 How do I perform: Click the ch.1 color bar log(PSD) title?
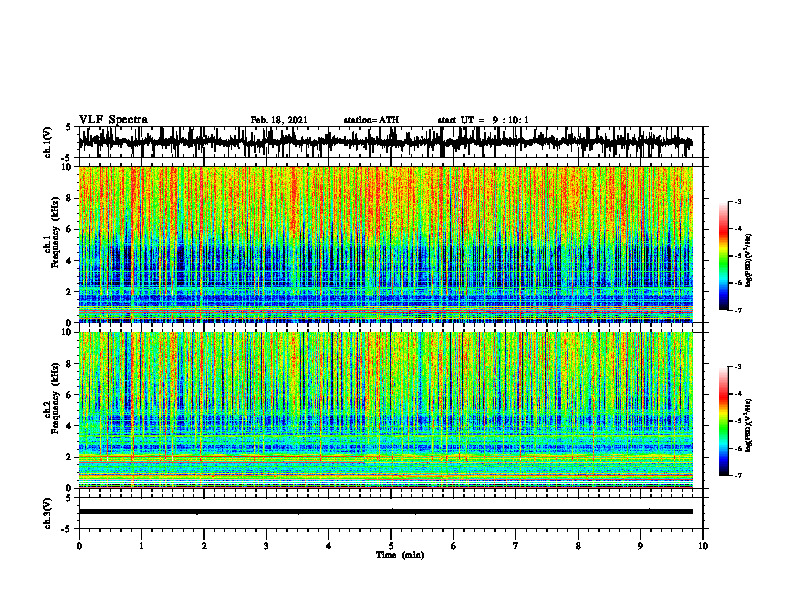point(750,261)
